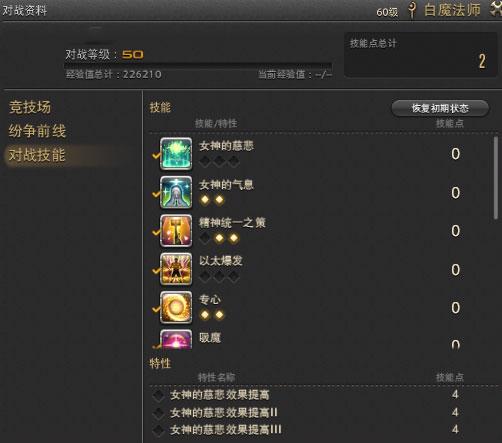Click the 恢复初期状态 reset button
This screenshot has width=502, height=443.
[x=440, y=108]
